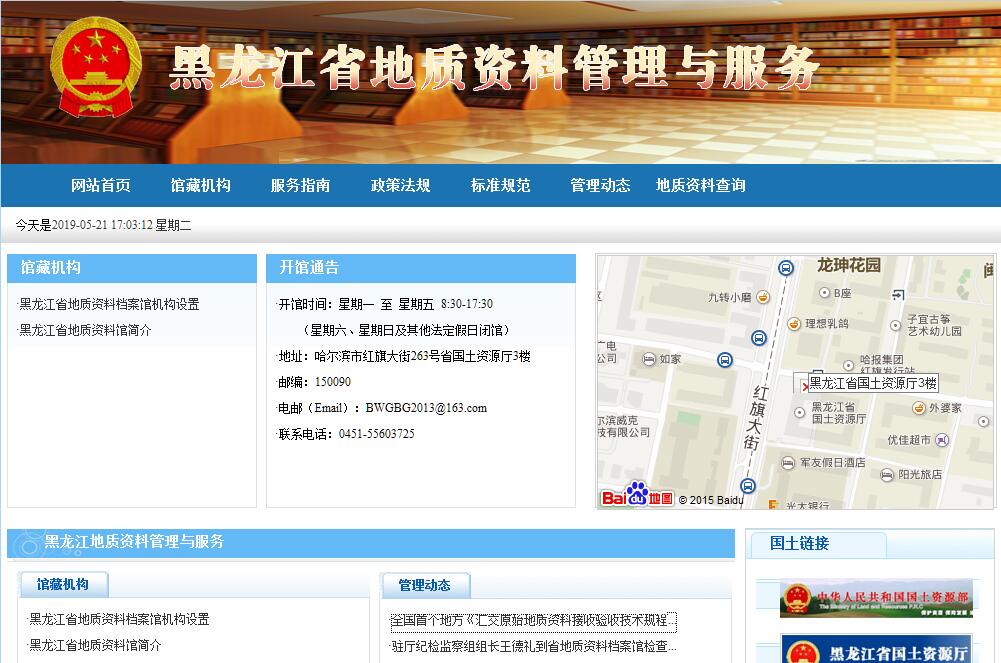Click the bus stop icon right of 如家
The width and height of the screenshot is (1001, 663).
click(725, 360)
